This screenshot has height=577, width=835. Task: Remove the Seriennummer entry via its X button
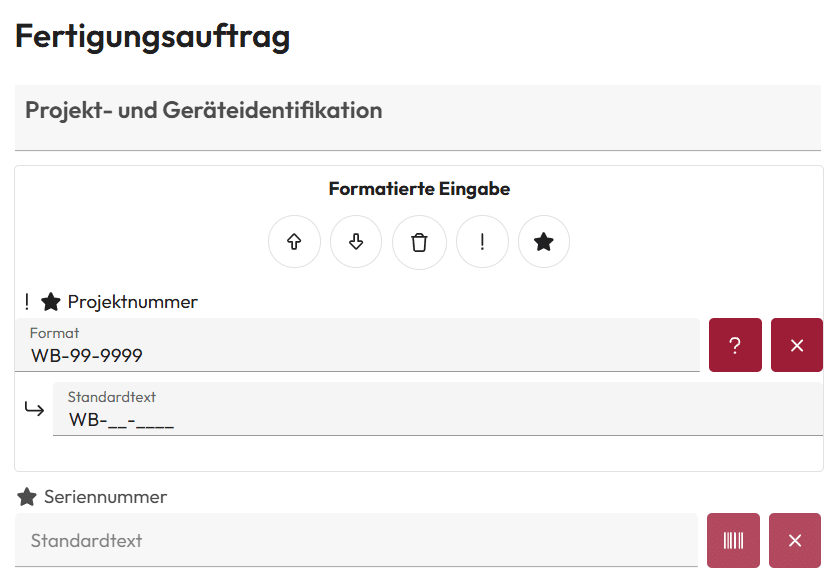point(795,540)
